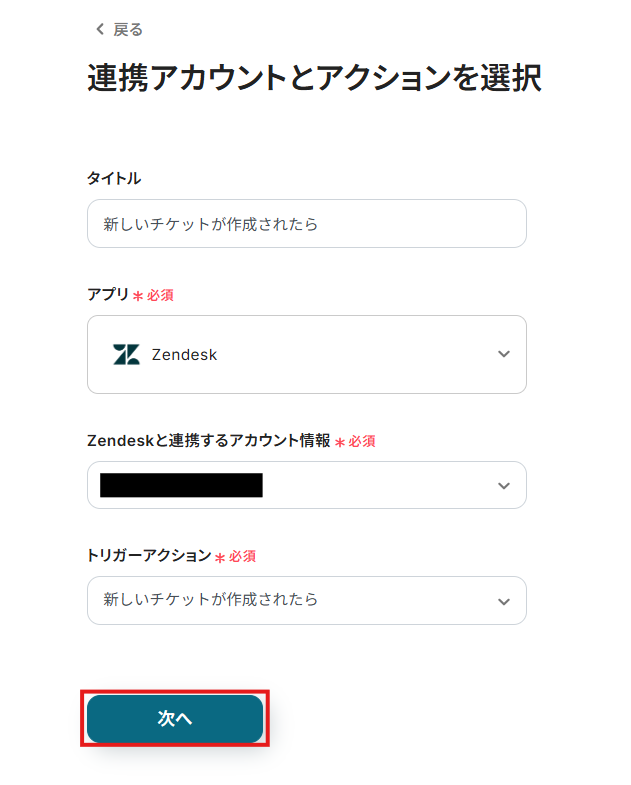Click the back chevron arrow icon

(99, 29)
